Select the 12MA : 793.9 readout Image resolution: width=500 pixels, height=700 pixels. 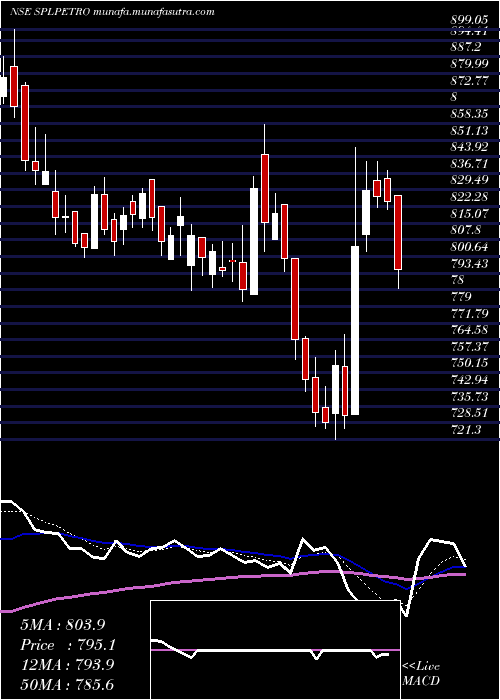[x=67, y=665]
